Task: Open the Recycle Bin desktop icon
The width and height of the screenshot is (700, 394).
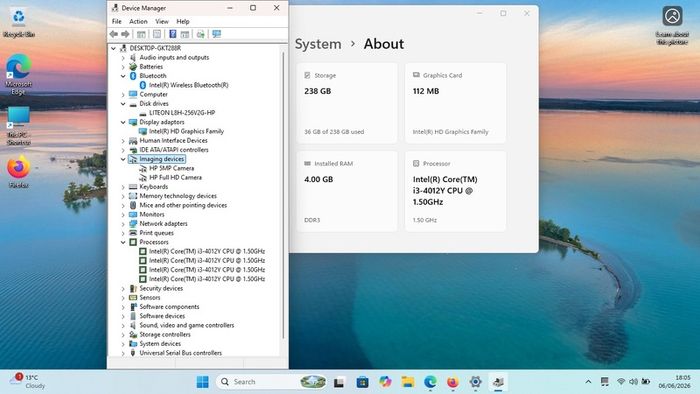Action: (x=19, y=22)
